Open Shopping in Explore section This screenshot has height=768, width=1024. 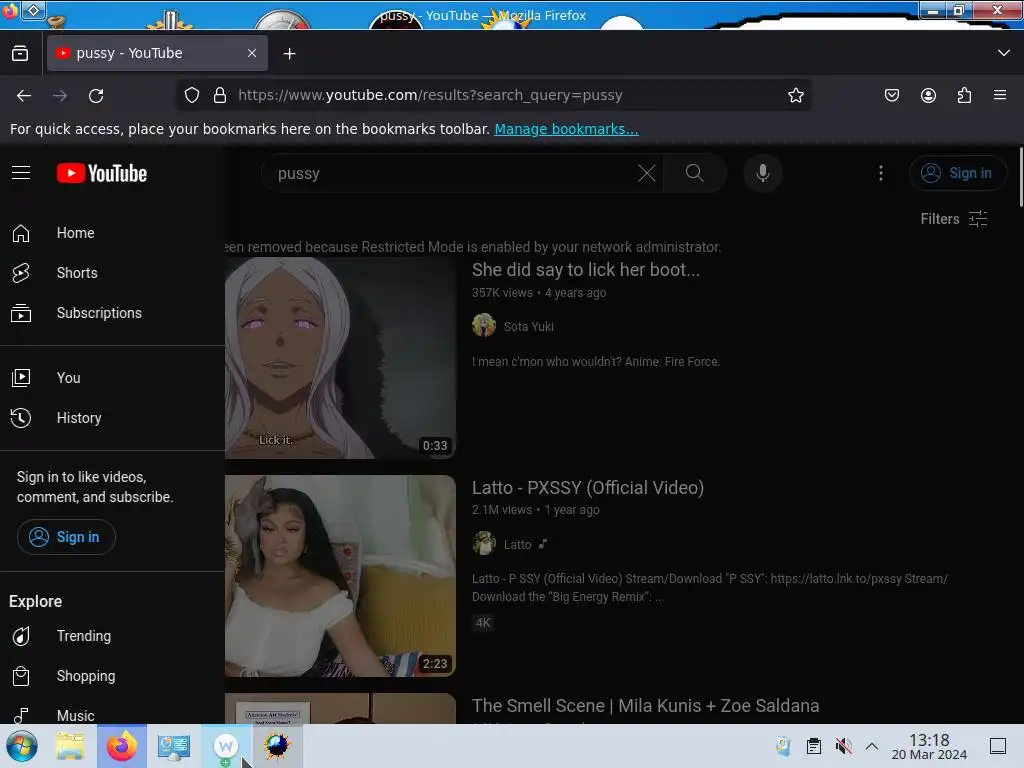(112, 676)
